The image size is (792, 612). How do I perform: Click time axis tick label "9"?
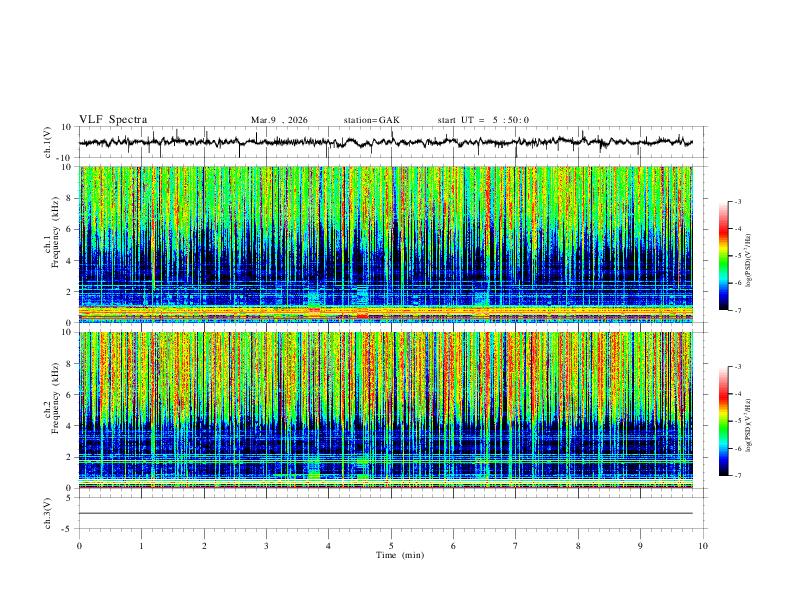pos(640,546)
